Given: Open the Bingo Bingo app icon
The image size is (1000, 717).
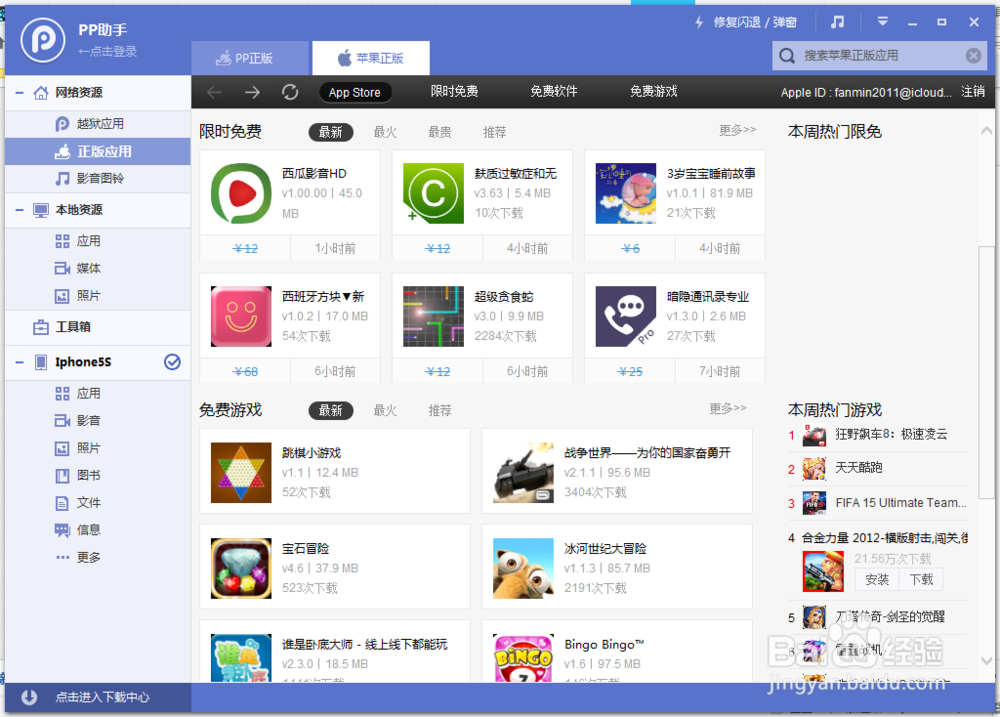Looking at the screenshot, I should [524, 658].
